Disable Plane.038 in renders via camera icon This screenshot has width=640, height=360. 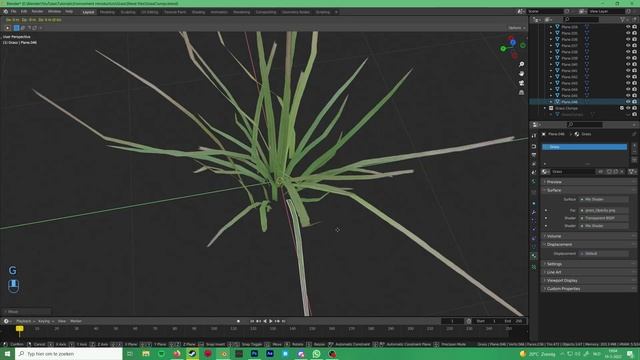[x=634, y=52]
